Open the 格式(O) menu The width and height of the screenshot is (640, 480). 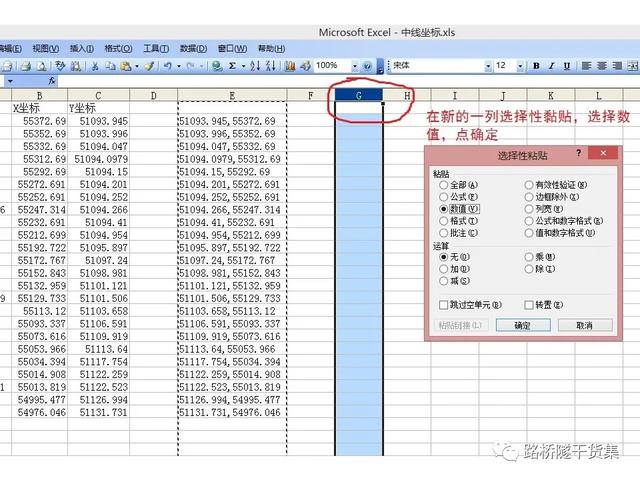[118, 49]
